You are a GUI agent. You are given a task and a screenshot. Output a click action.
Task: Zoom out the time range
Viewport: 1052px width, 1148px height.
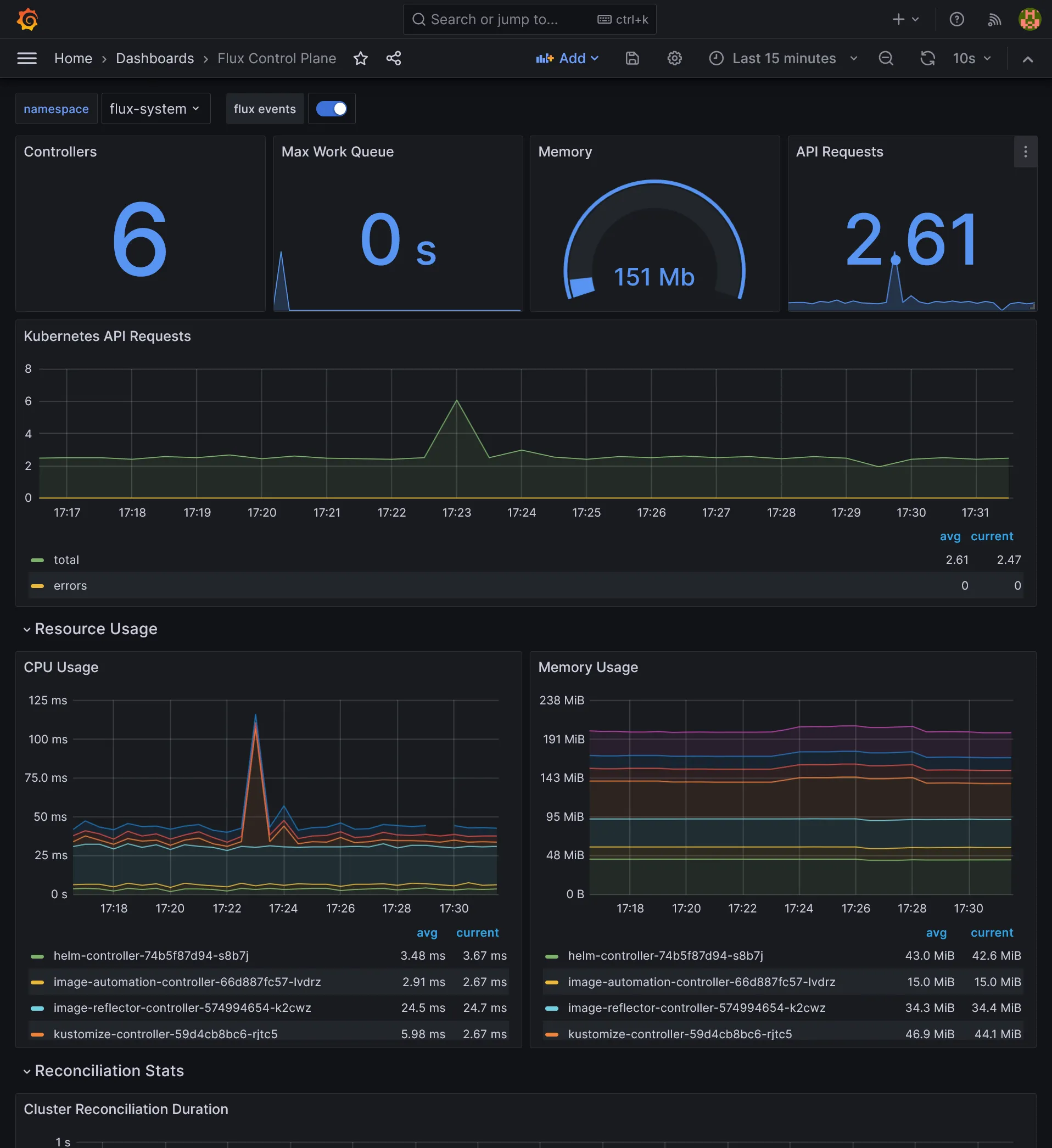coord(886,58)
